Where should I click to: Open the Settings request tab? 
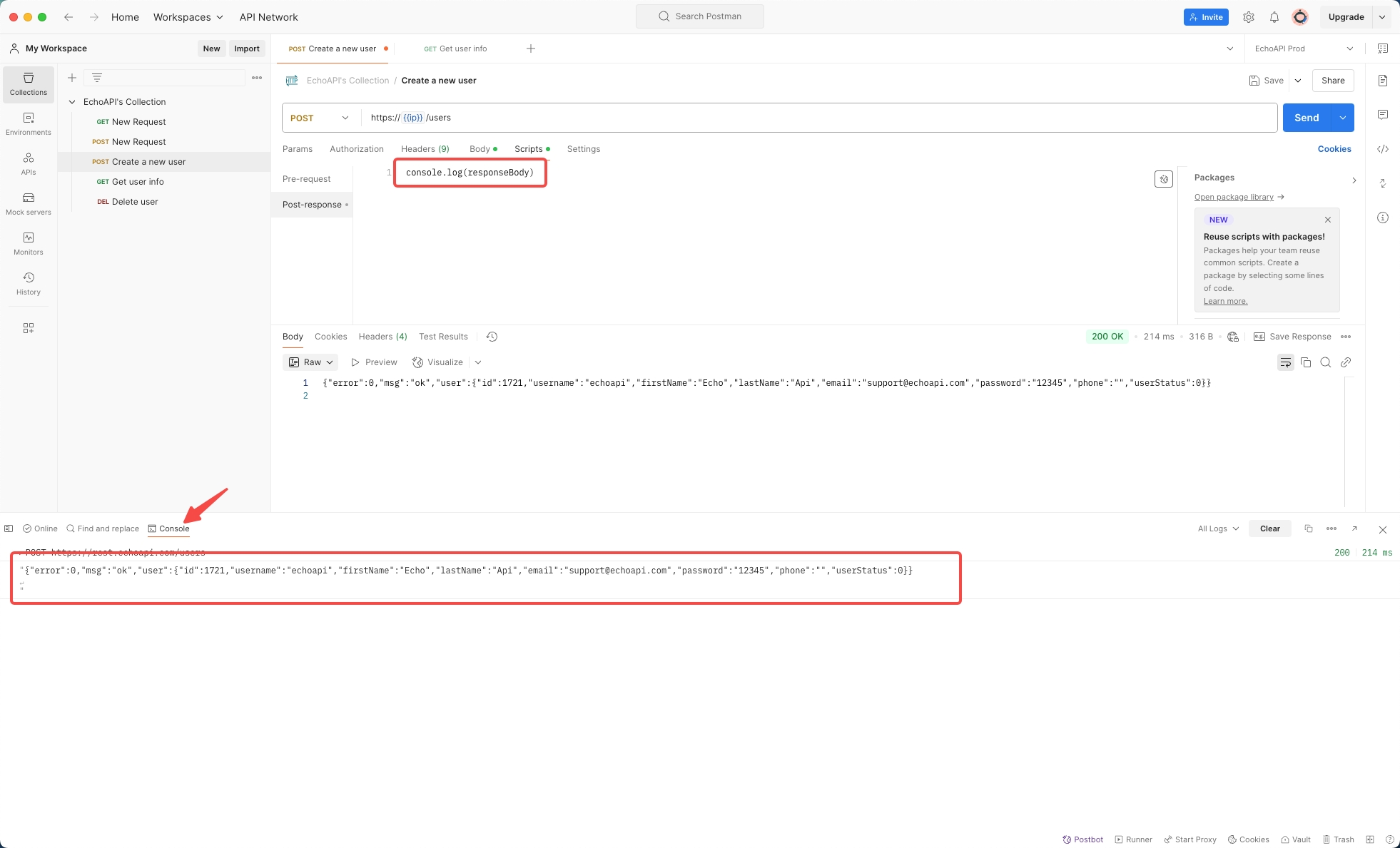click(584, 149)
